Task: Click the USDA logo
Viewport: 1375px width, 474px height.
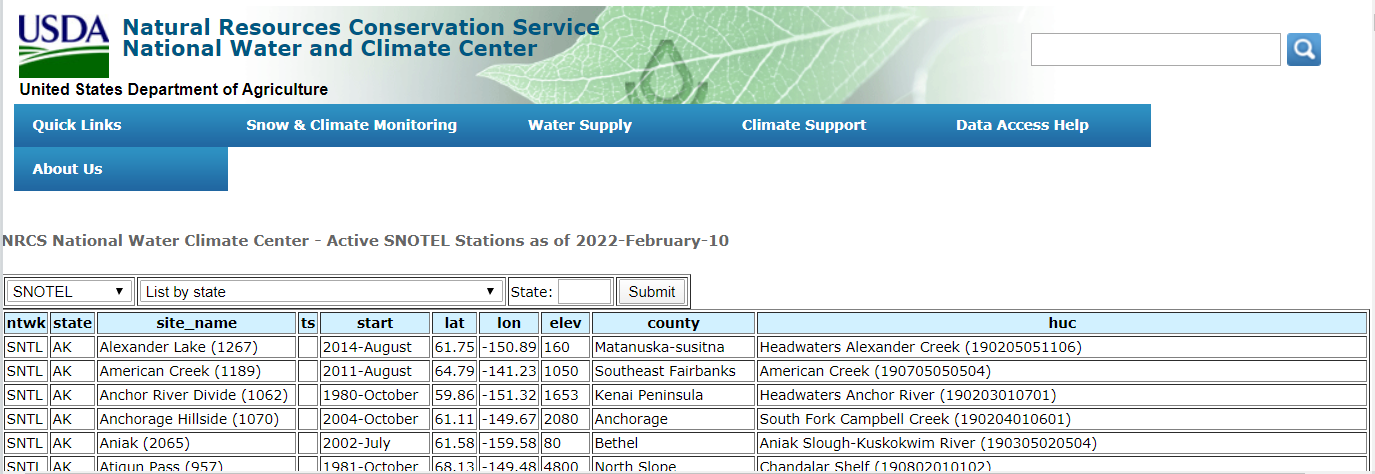Action: tap(64, 46)
